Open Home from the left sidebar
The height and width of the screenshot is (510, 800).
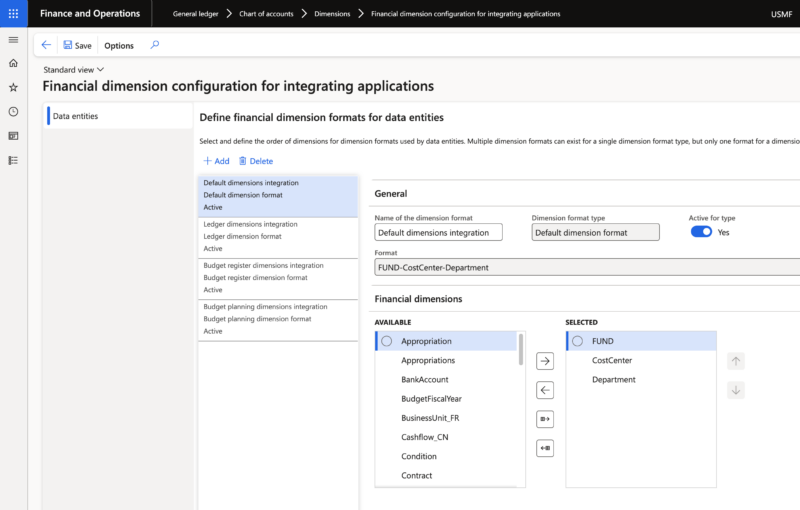pyautogui.click(x=13, y=63)
